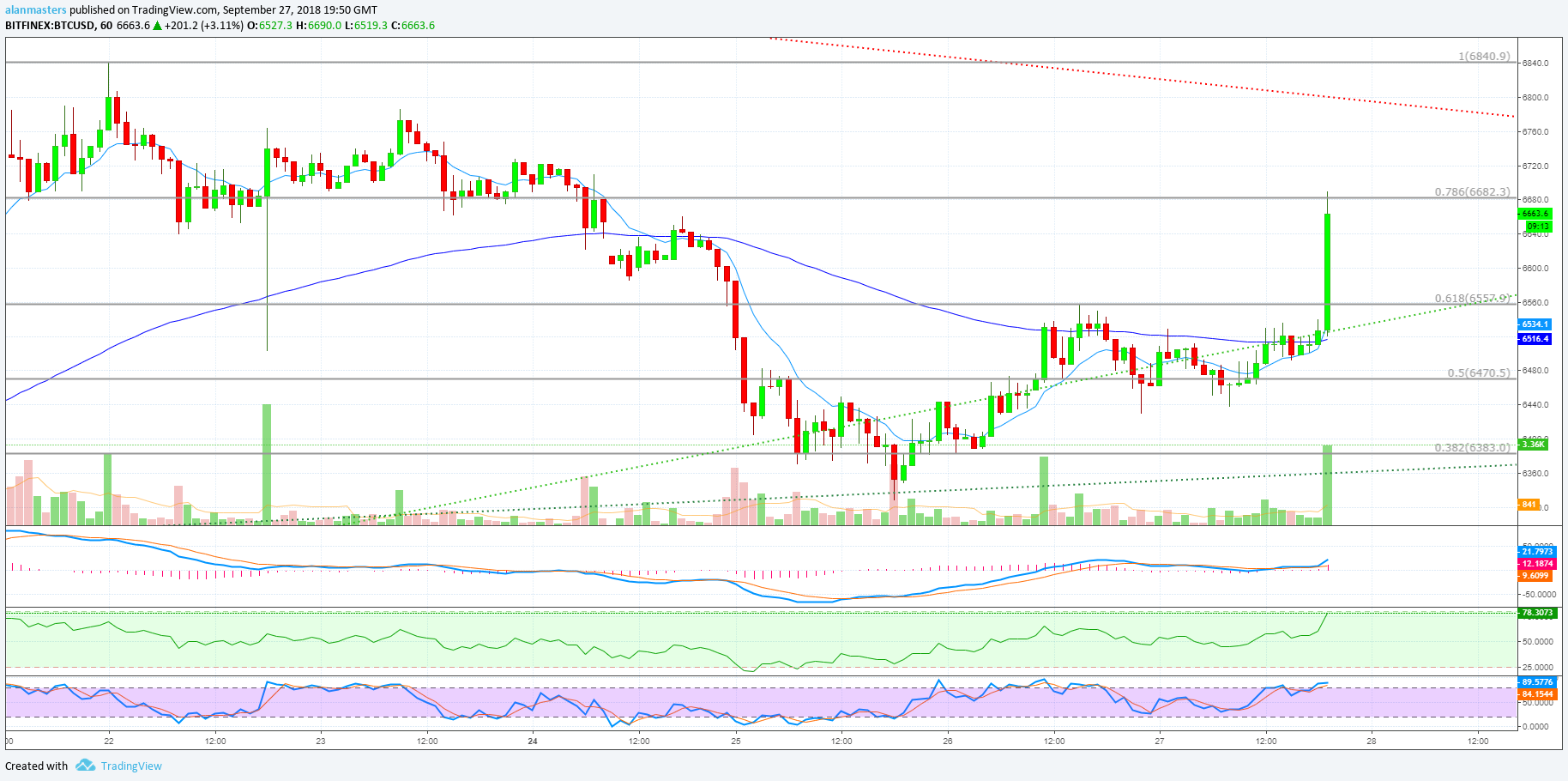
Task: Select the 0.618(6557.9) Fibonacci level label
Action: point(1472,298)
